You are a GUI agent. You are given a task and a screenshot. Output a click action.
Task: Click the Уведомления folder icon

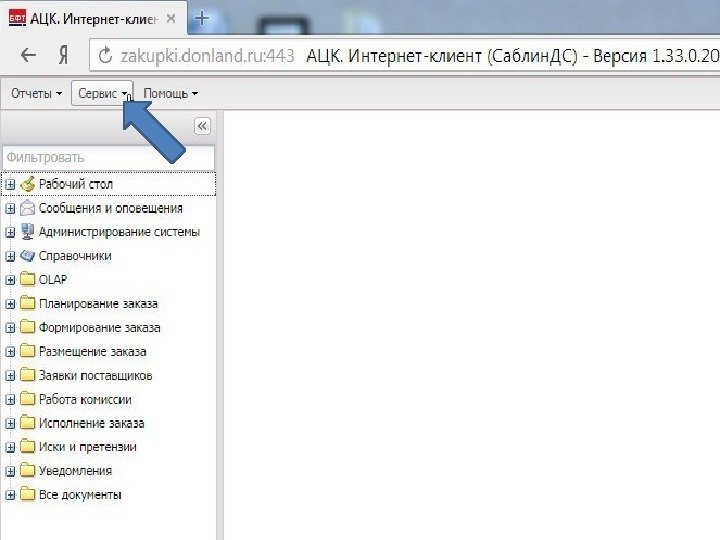coord(28,470)
